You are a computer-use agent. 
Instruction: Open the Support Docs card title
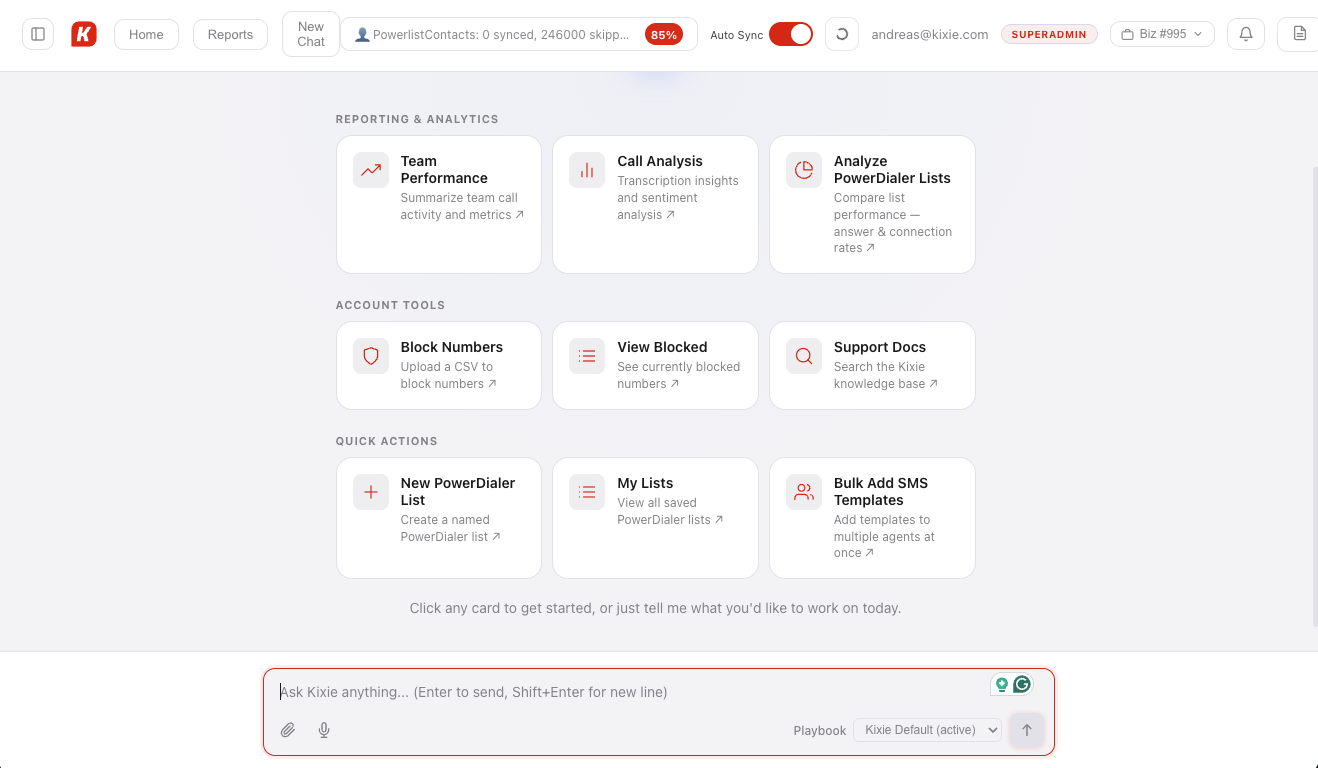coord(880,347)
